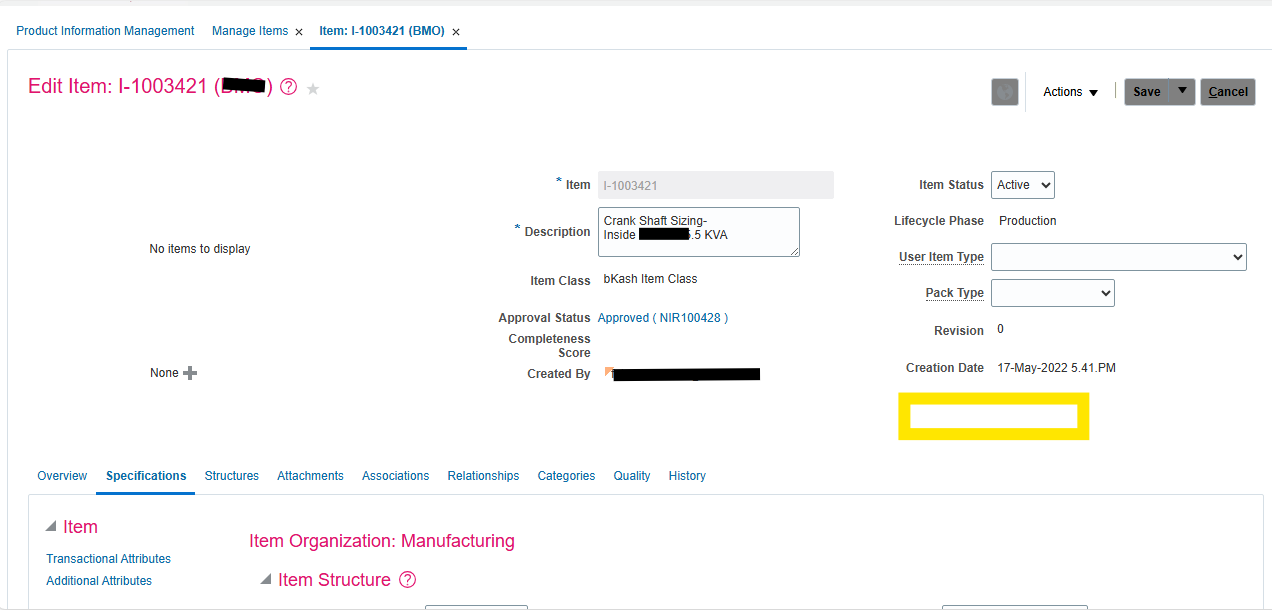Expand the Save button dropdown arrow
The image size is (1272, 610).
coord(1183,91)
